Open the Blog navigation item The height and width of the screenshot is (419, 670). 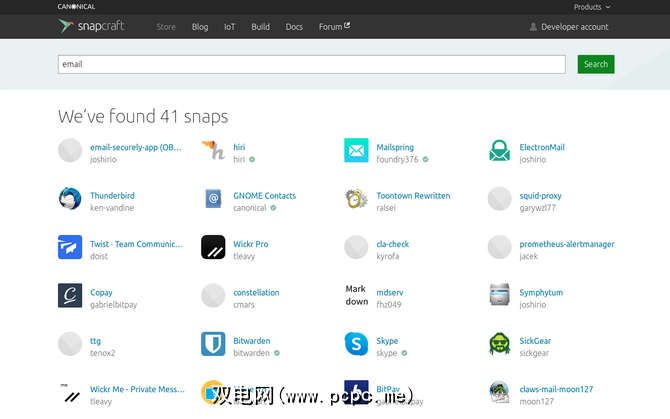(x=200, y=27)
